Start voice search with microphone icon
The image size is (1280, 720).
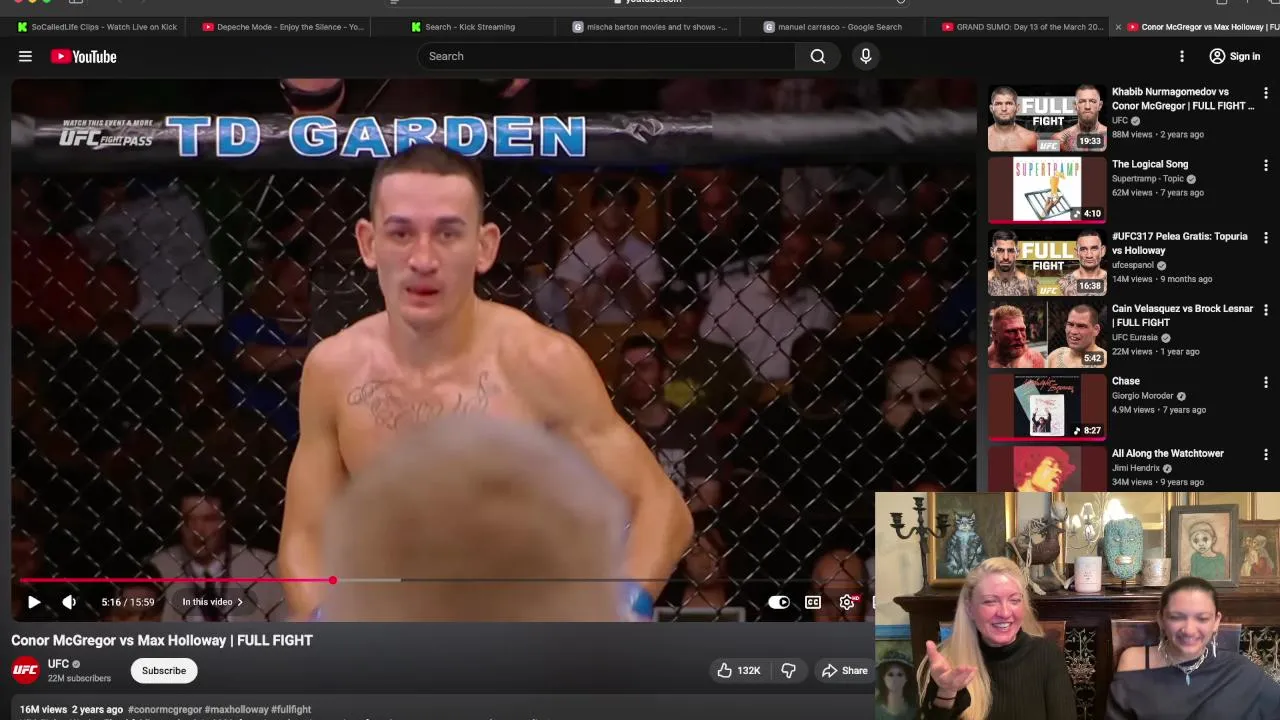866,56
